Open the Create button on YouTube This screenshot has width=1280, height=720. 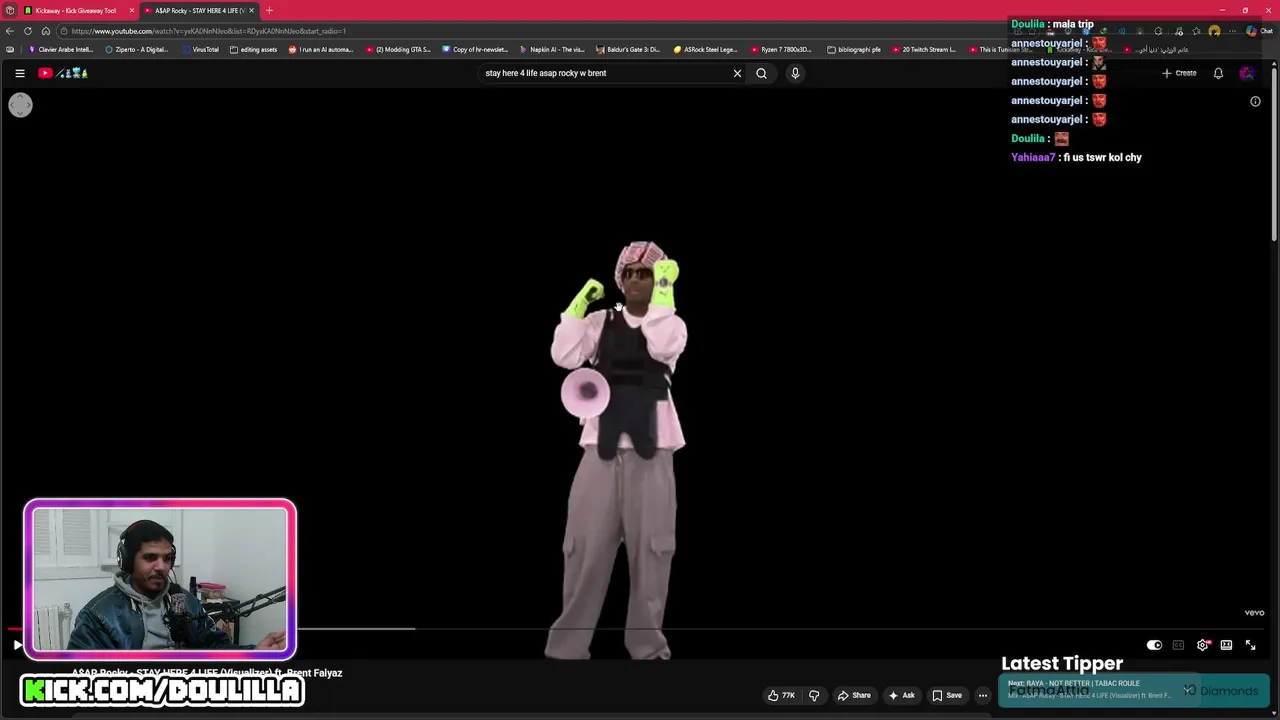coord(1179,73)
